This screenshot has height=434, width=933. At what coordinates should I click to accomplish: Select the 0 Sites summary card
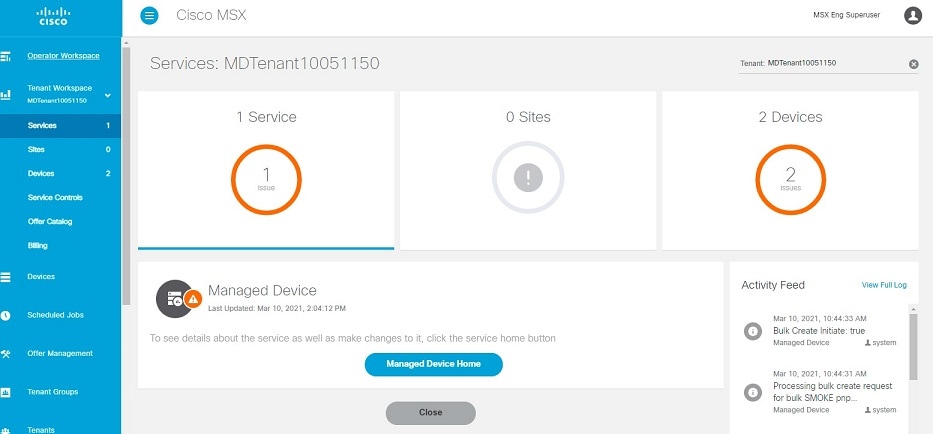tap(528, 170)
